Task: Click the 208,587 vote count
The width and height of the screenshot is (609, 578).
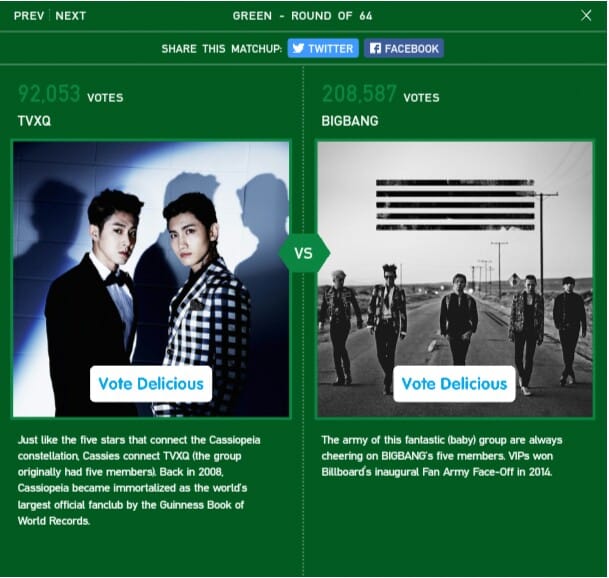Action: tap(359, 94)
